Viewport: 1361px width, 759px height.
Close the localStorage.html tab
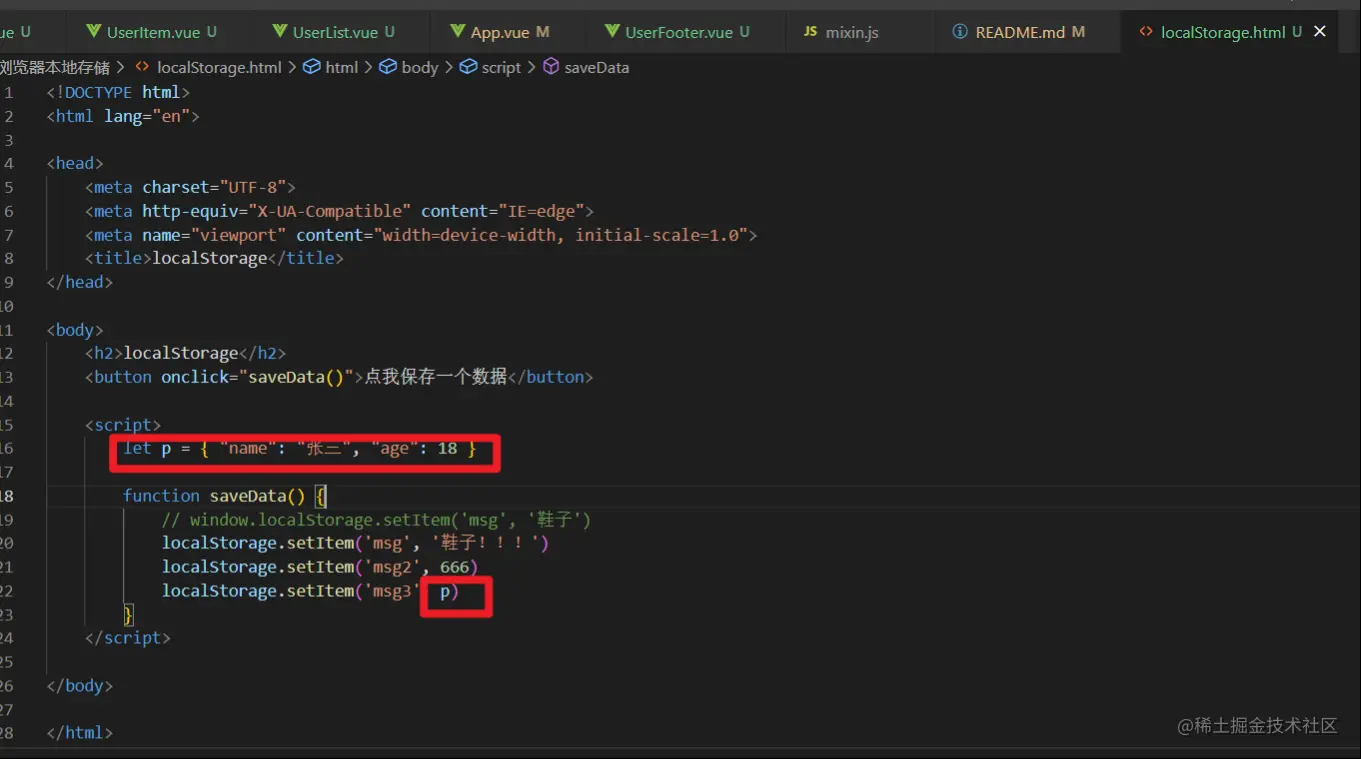tap(1320, 32)
